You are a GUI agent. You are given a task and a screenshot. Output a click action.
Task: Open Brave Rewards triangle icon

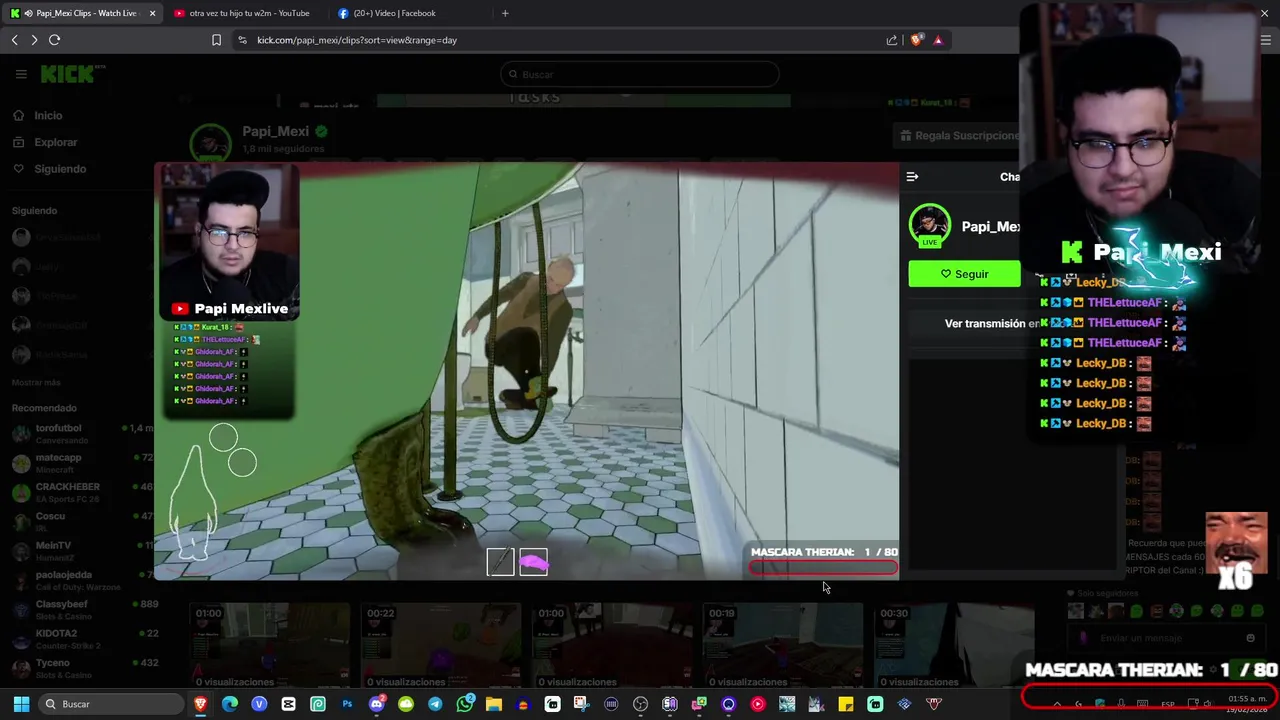tap(938, 40)
